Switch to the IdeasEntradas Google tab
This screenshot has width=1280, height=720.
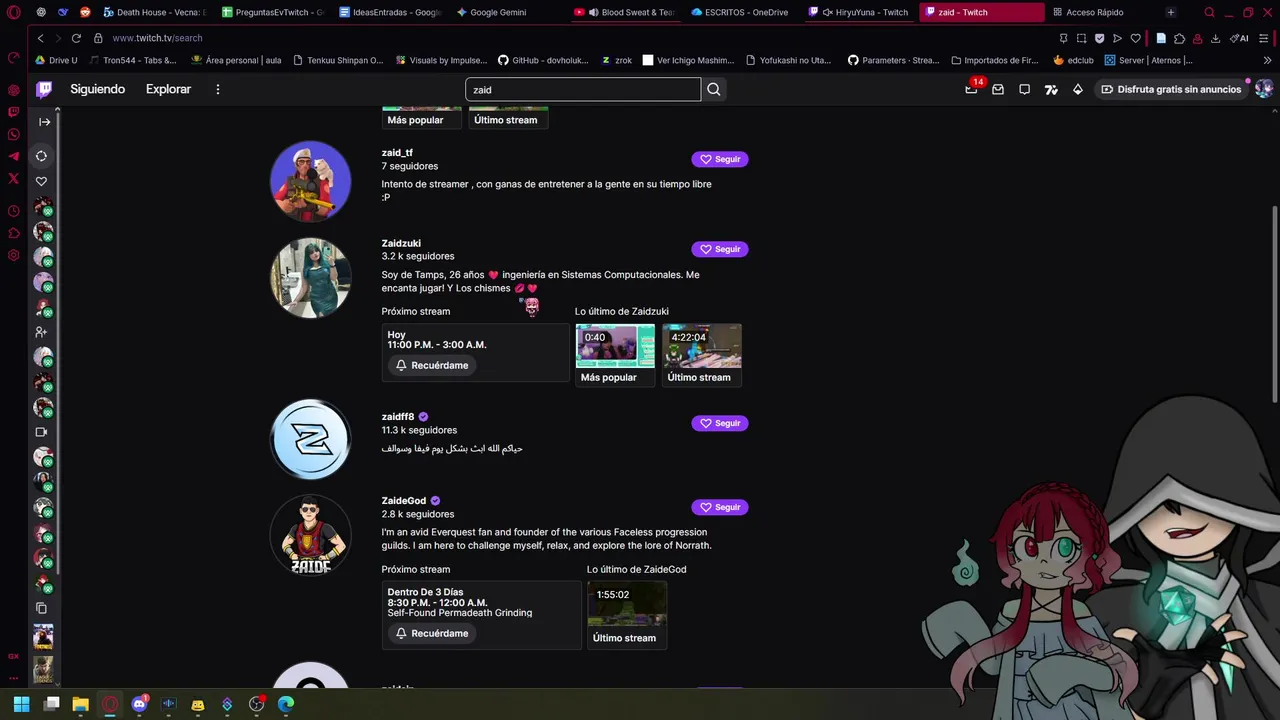(390, 12)
